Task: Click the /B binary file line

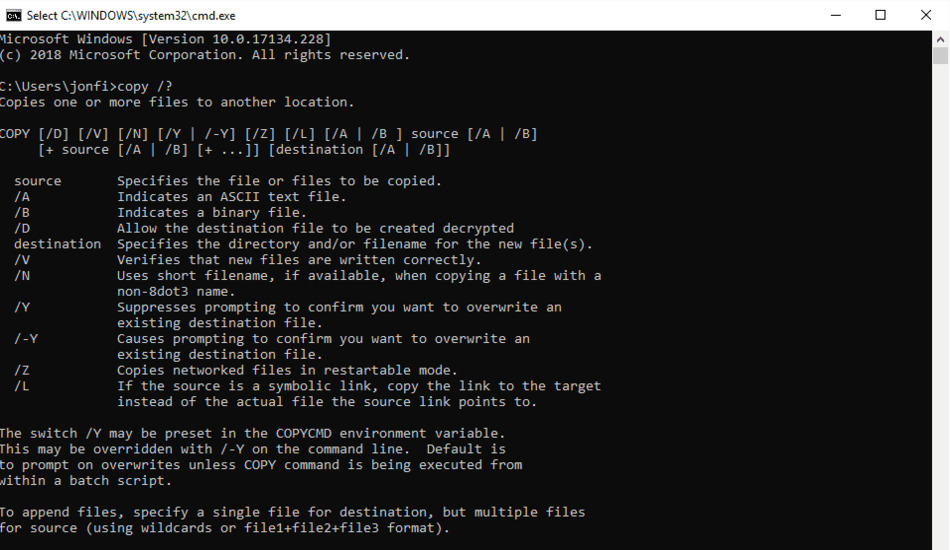Action: point(160,213)
